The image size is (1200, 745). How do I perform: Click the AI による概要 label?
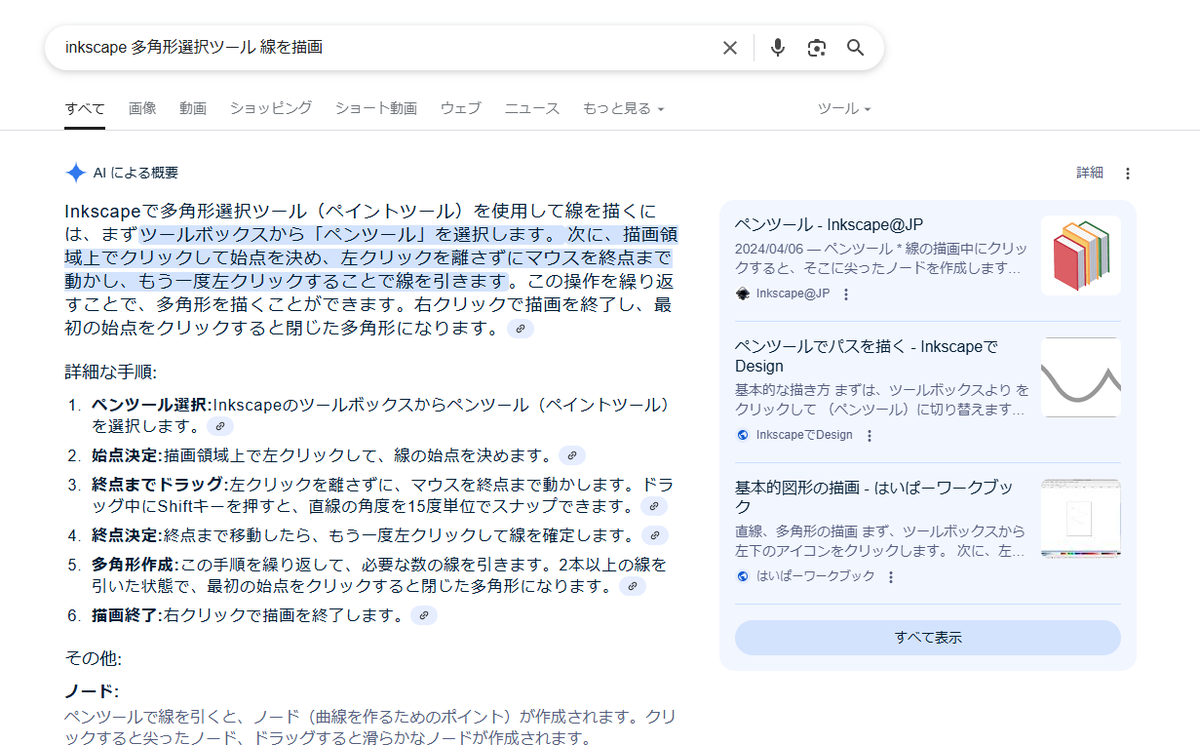[x=136, y=173]
